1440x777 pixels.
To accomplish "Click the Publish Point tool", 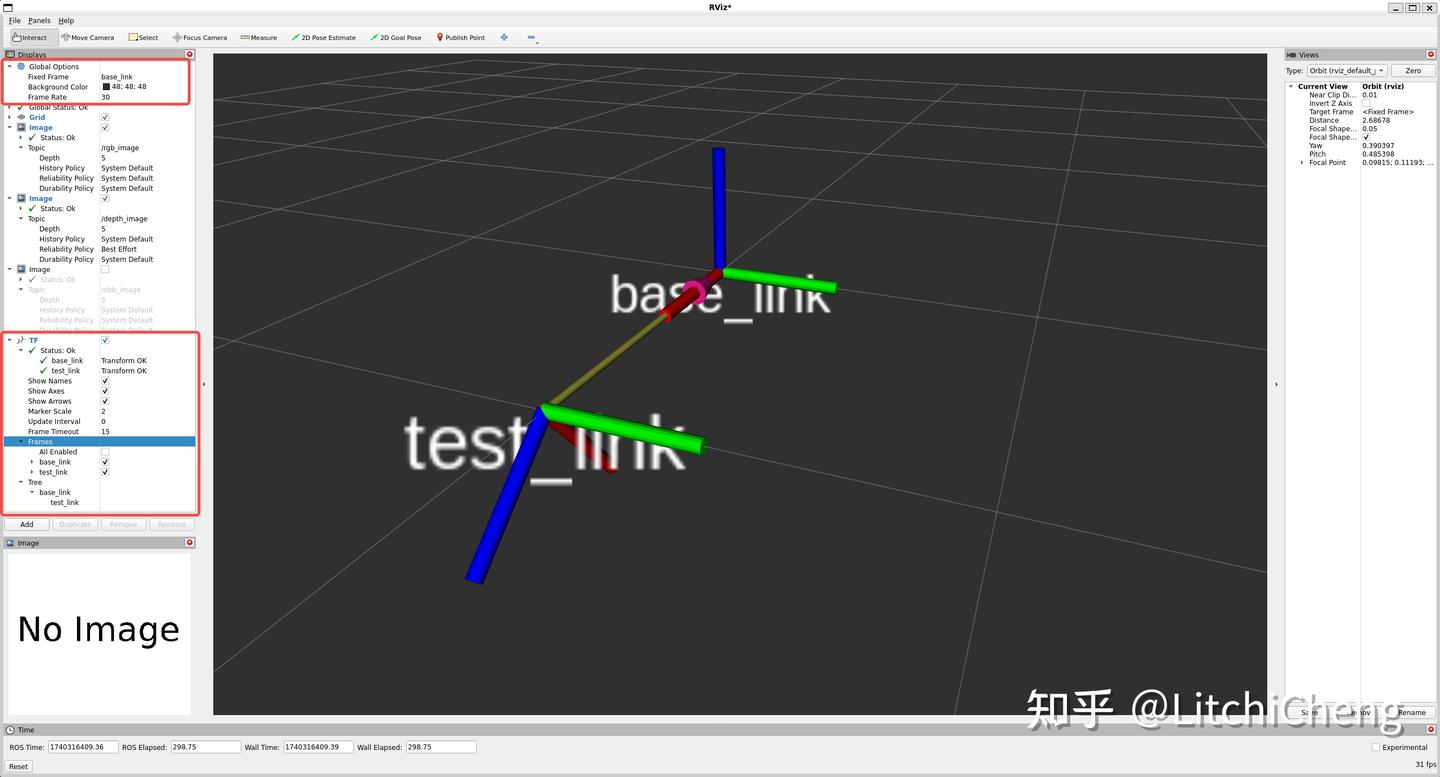I will point(458,37).
